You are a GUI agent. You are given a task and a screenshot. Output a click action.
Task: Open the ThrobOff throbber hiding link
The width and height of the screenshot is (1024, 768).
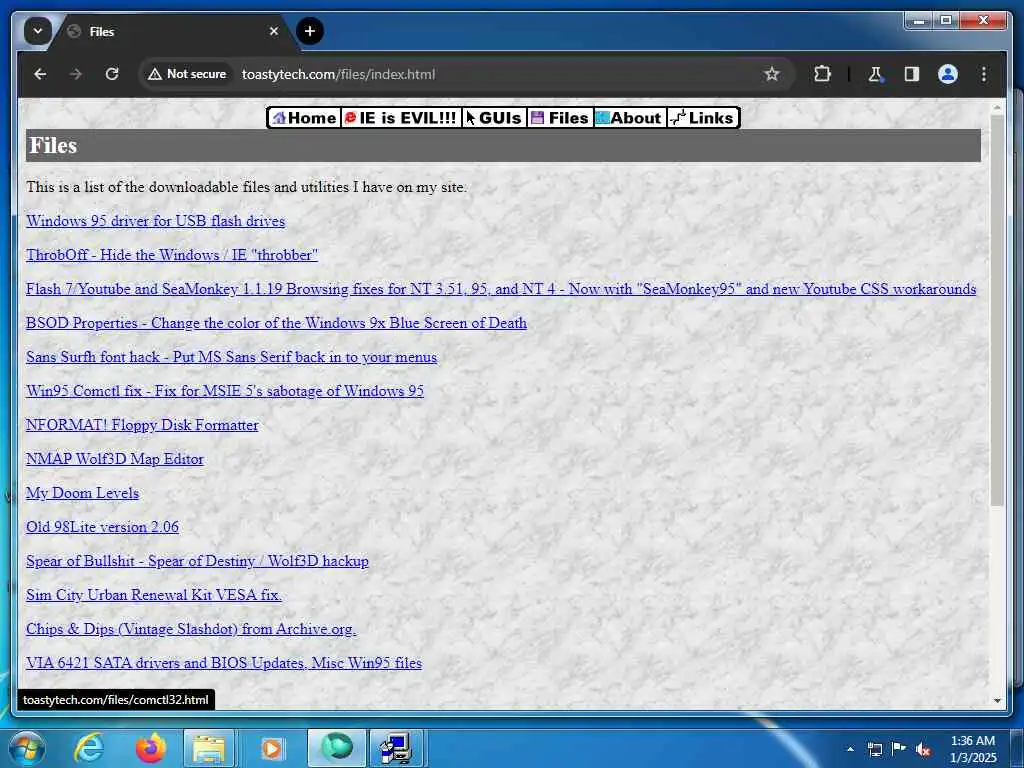[x=172, y=255]
